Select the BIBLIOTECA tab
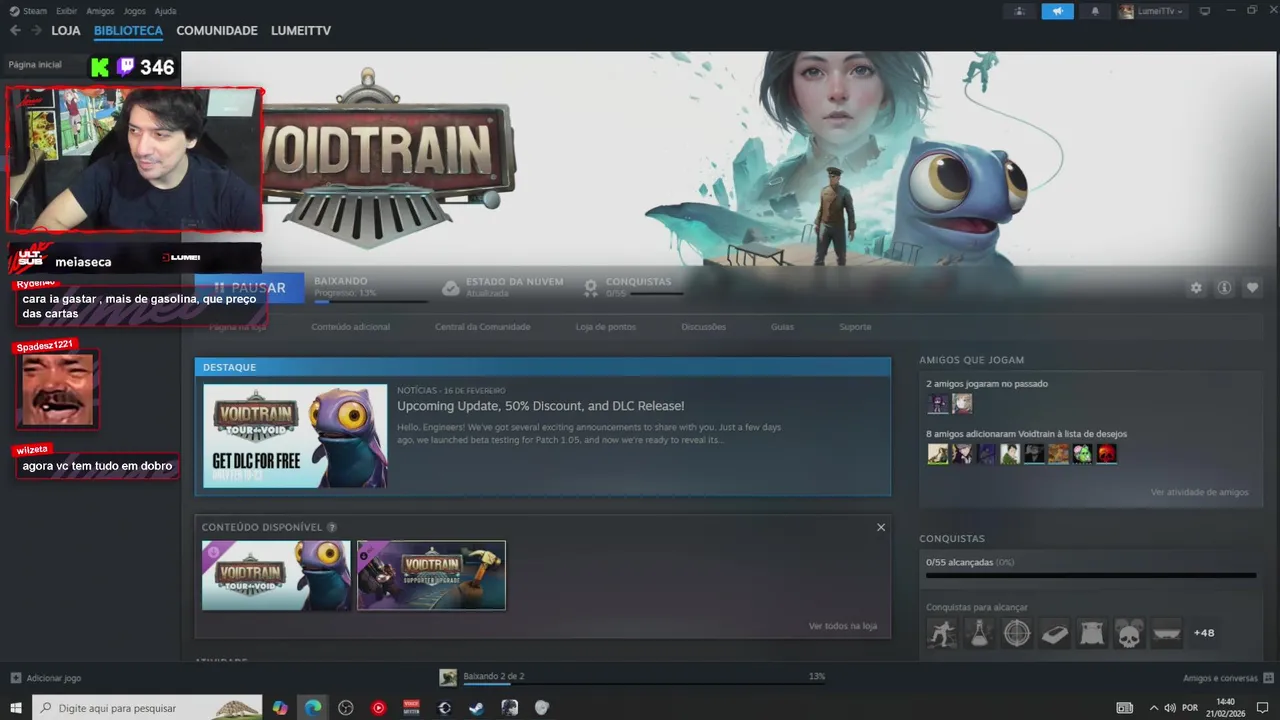Viewport: 1280px width, 720px height. click(128, 31)
